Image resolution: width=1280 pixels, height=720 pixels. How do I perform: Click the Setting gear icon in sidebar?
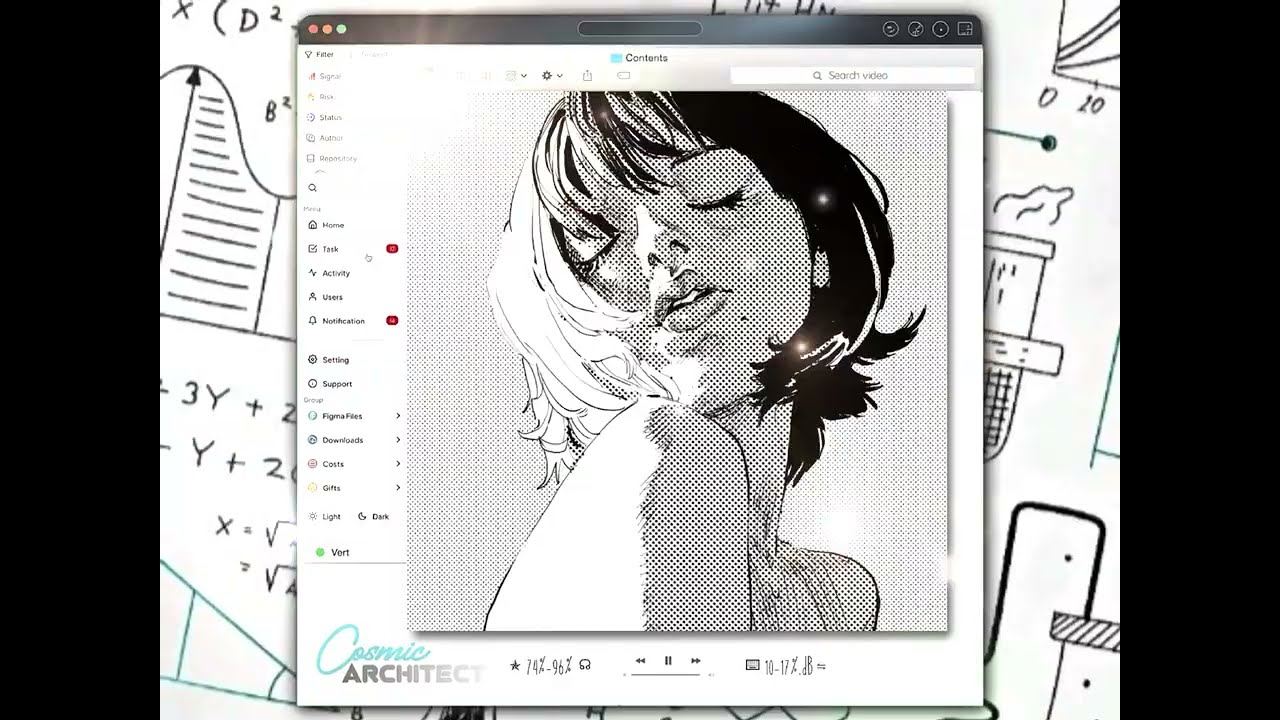313,360
